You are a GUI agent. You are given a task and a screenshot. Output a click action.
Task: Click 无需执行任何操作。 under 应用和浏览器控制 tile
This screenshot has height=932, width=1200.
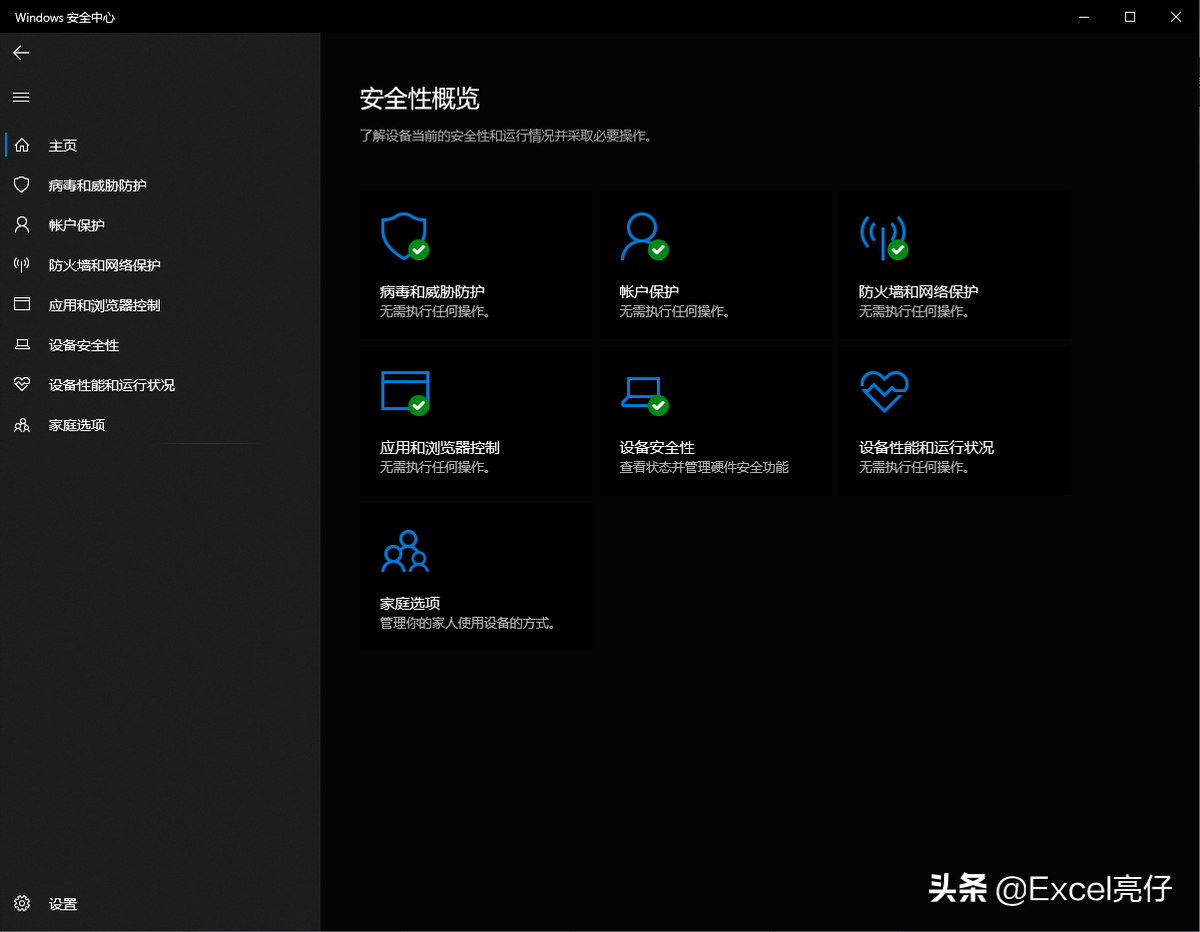coord(435,467)
